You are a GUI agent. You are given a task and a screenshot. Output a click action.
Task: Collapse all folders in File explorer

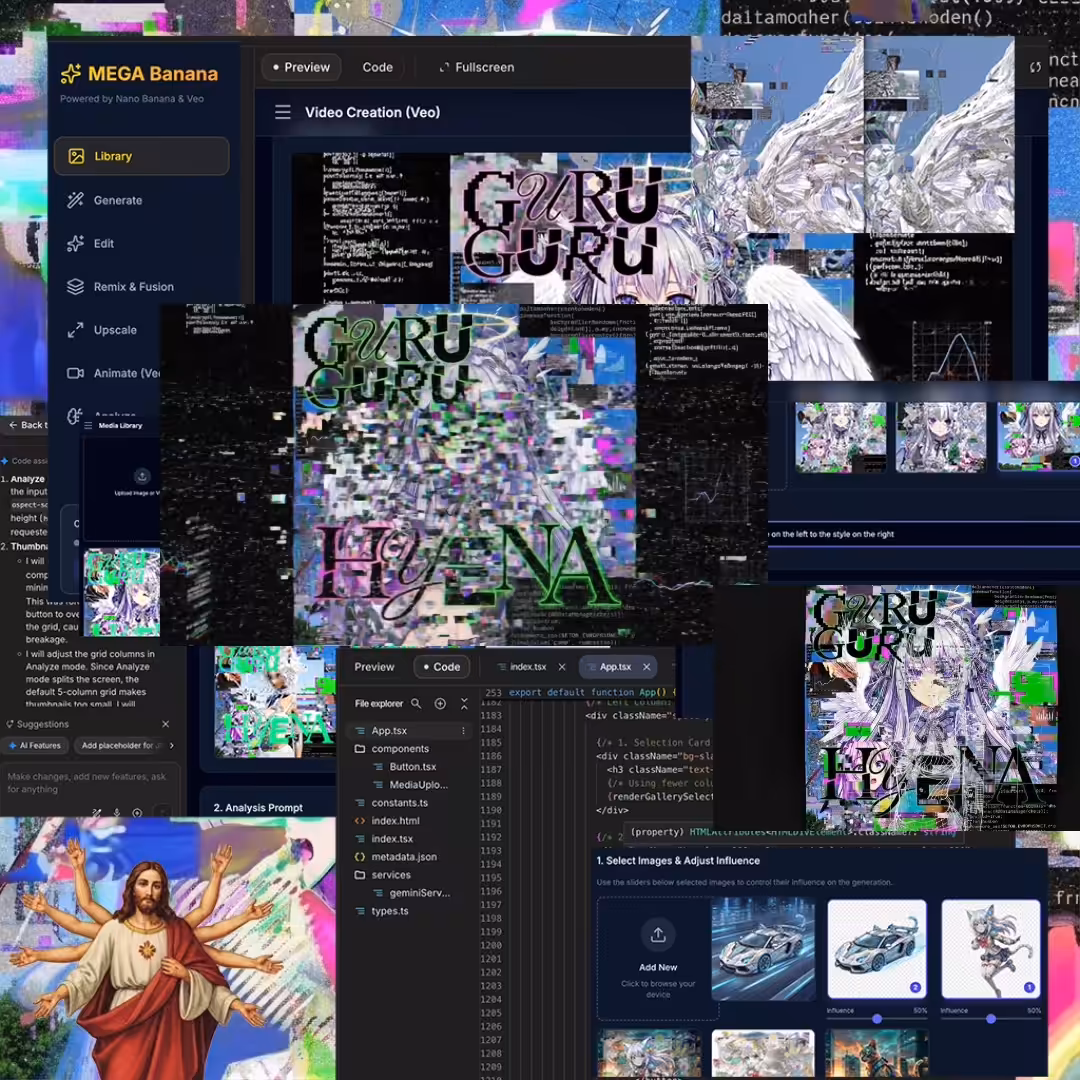click(x=464, y=703)
